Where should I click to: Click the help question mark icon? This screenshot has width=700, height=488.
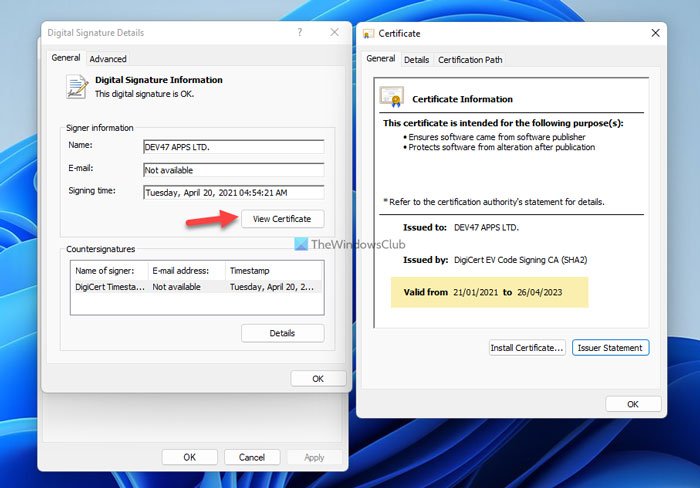(x=300, y=32)
